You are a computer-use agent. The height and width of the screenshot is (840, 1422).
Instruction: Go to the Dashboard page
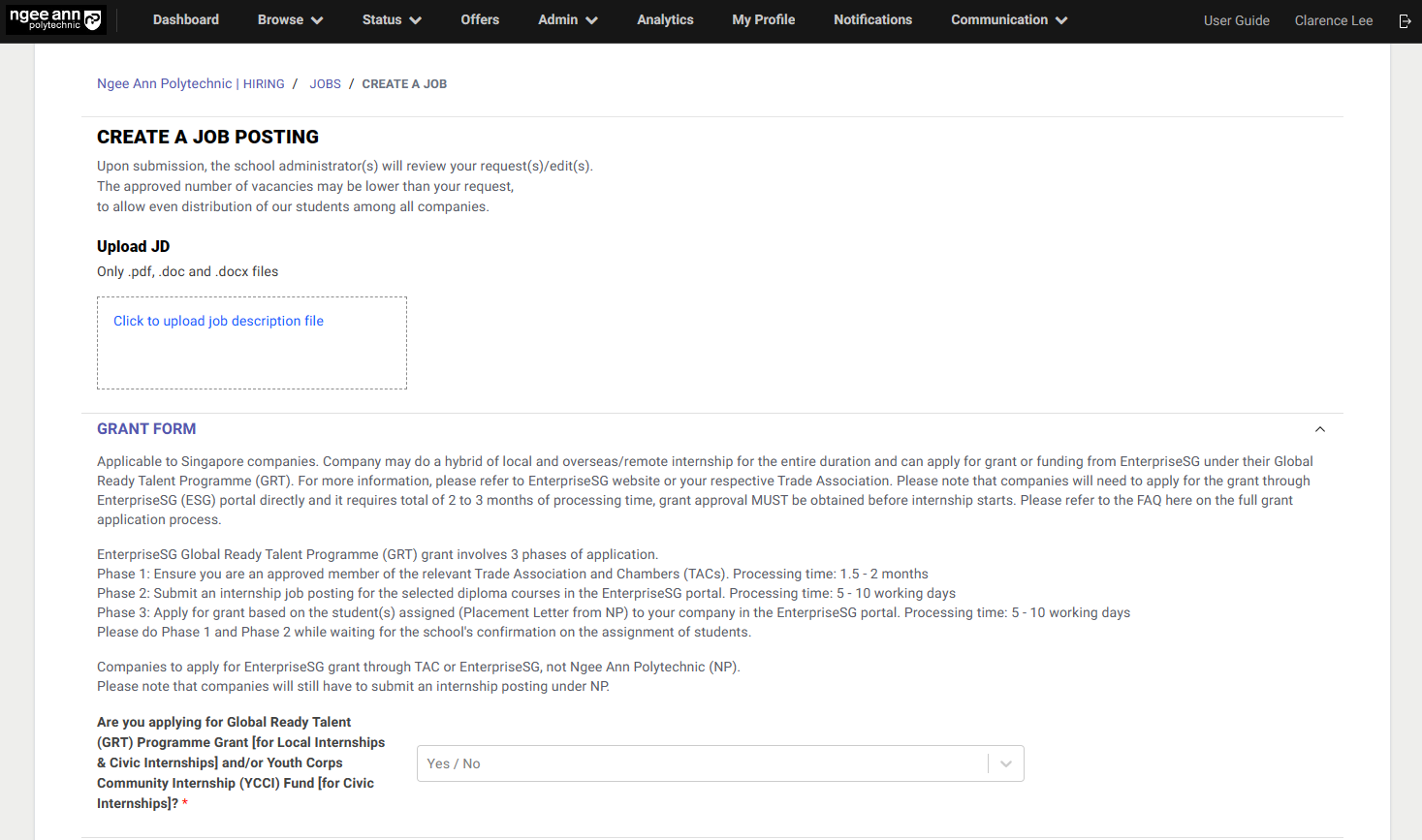tap(186, 19)
